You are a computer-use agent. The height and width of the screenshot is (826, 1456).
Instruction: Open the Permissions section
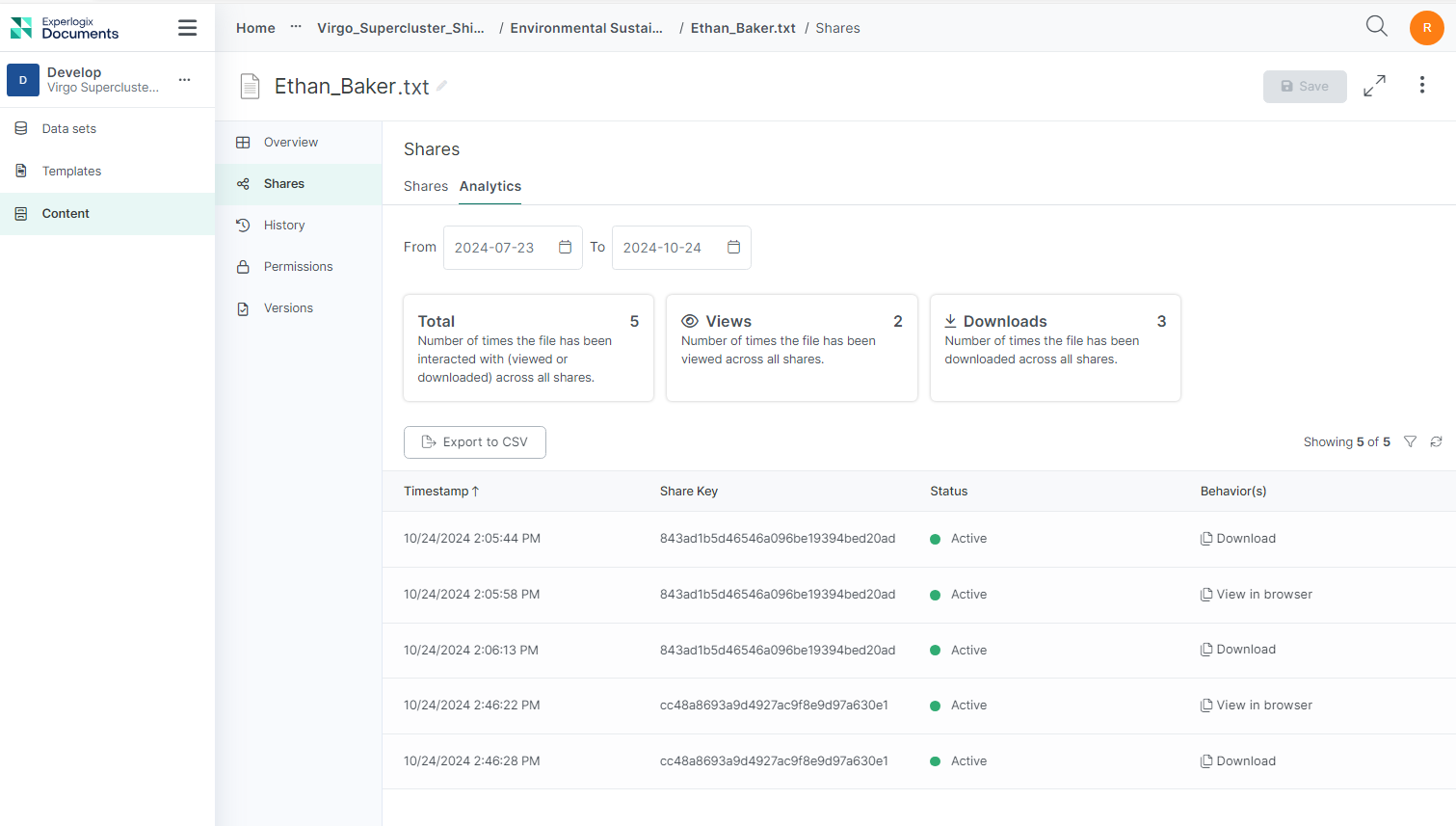tap(299, 267)
